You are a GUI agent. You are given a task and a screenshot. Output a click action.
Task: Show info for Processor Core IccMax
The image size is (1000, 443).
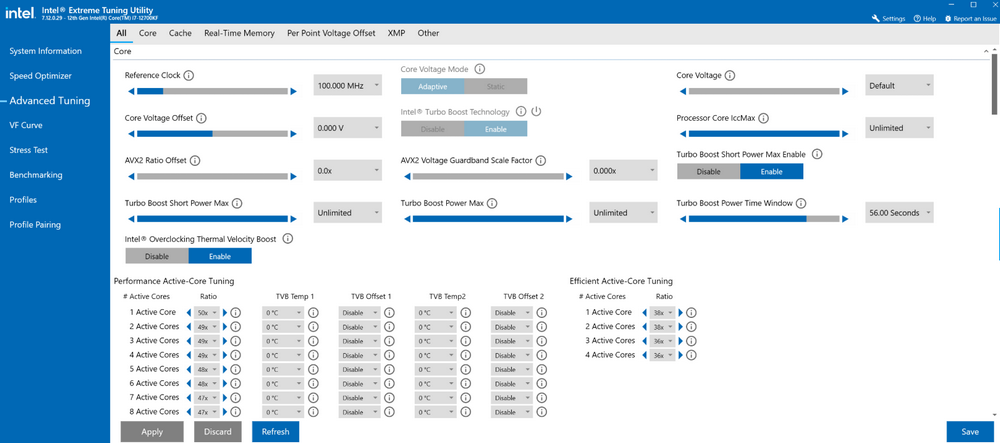(763, 118)
